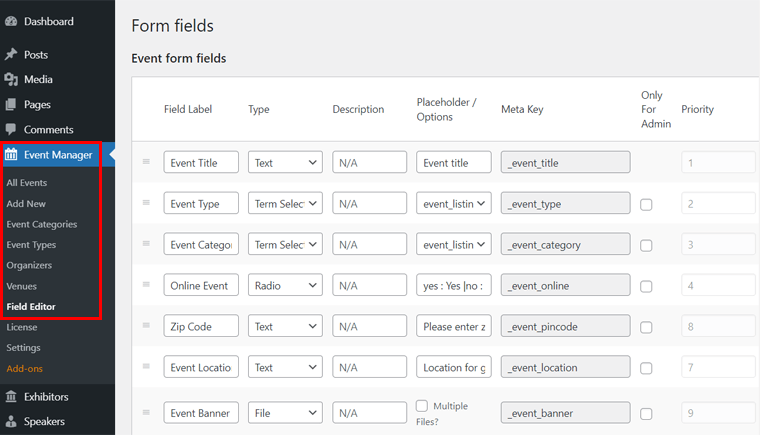Click the Pages icon in sidebar
Viewport: 760px width, 435px height.
(x=11, y=104)
